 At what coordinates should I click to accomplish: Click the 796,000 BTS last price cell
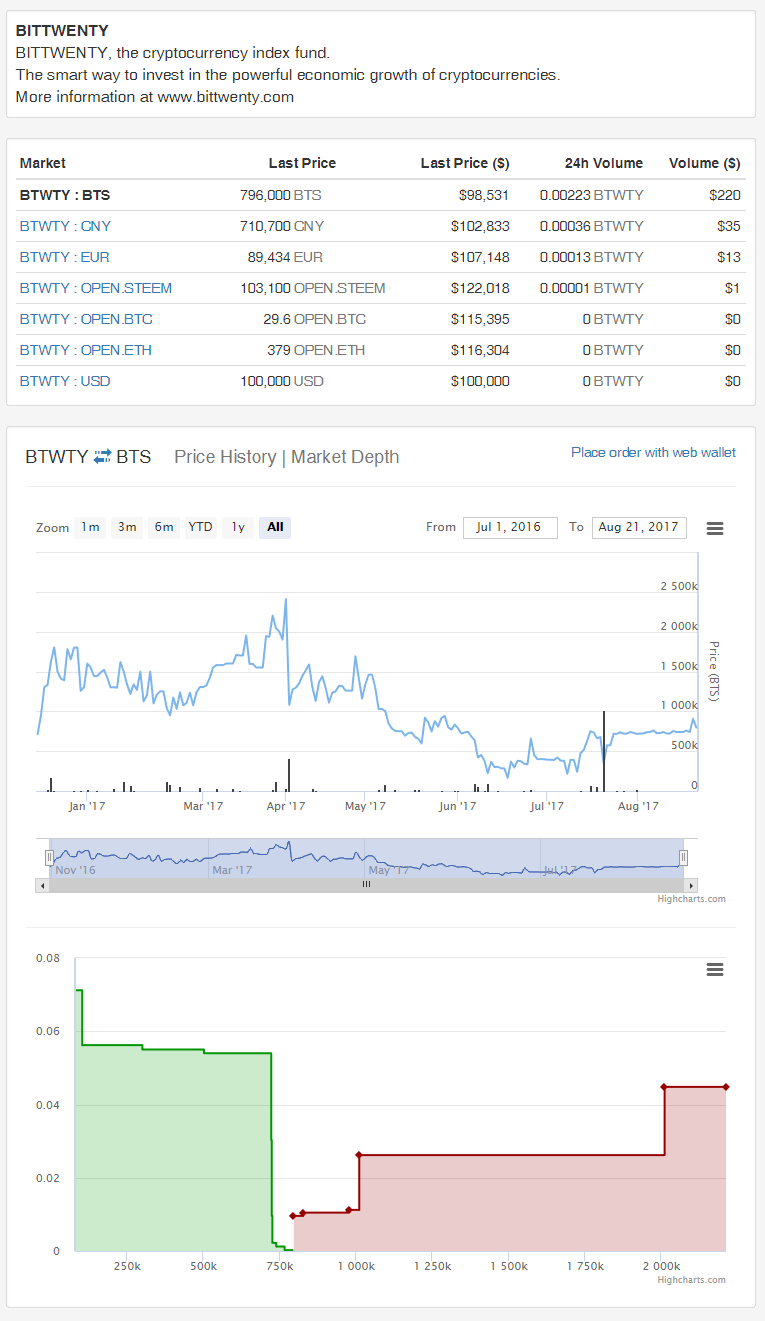281,195
